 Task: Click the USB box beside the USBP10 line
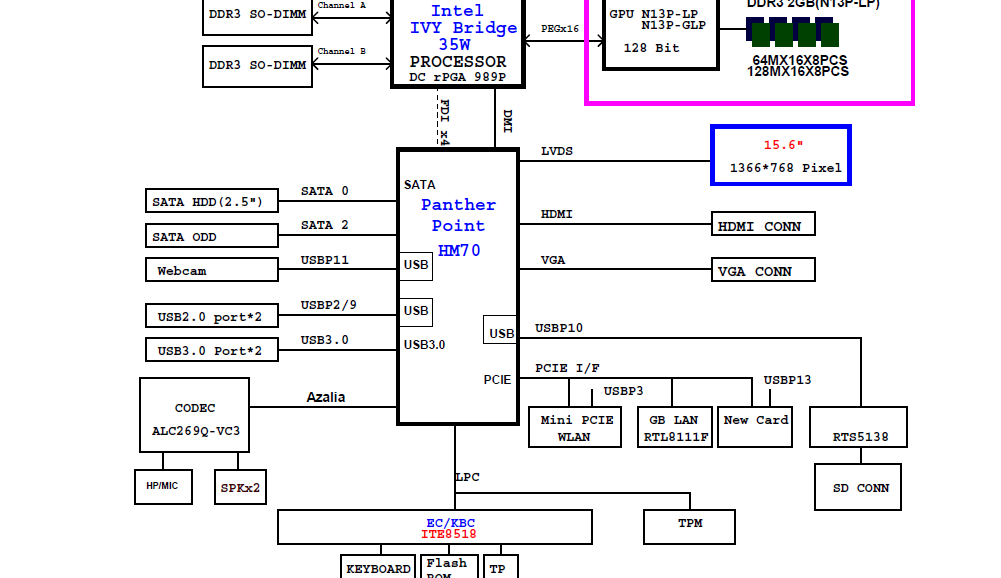tap(500, 330)
